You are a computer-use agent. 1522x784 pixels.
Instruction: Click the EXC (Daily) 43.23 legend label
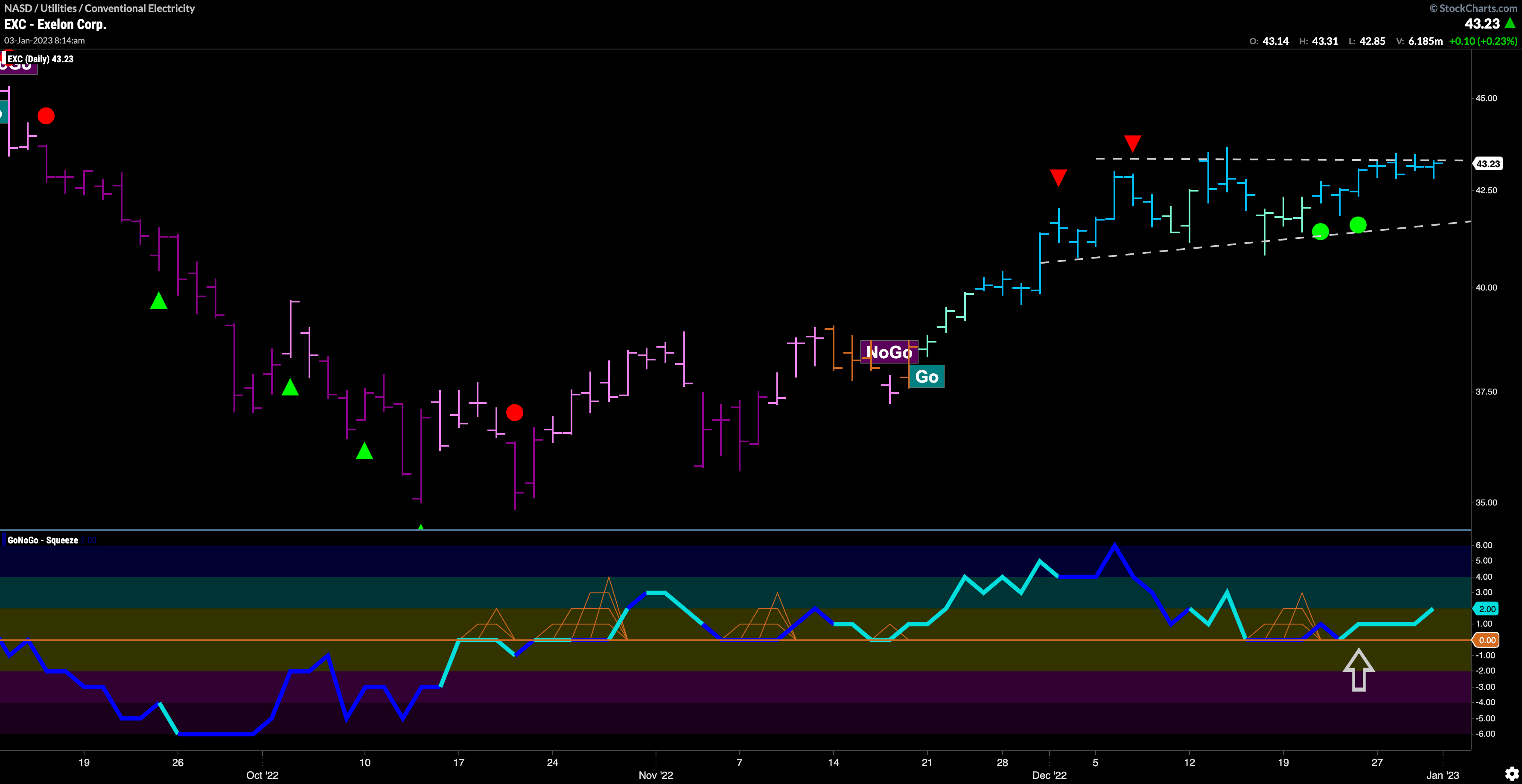coord(40,59)
